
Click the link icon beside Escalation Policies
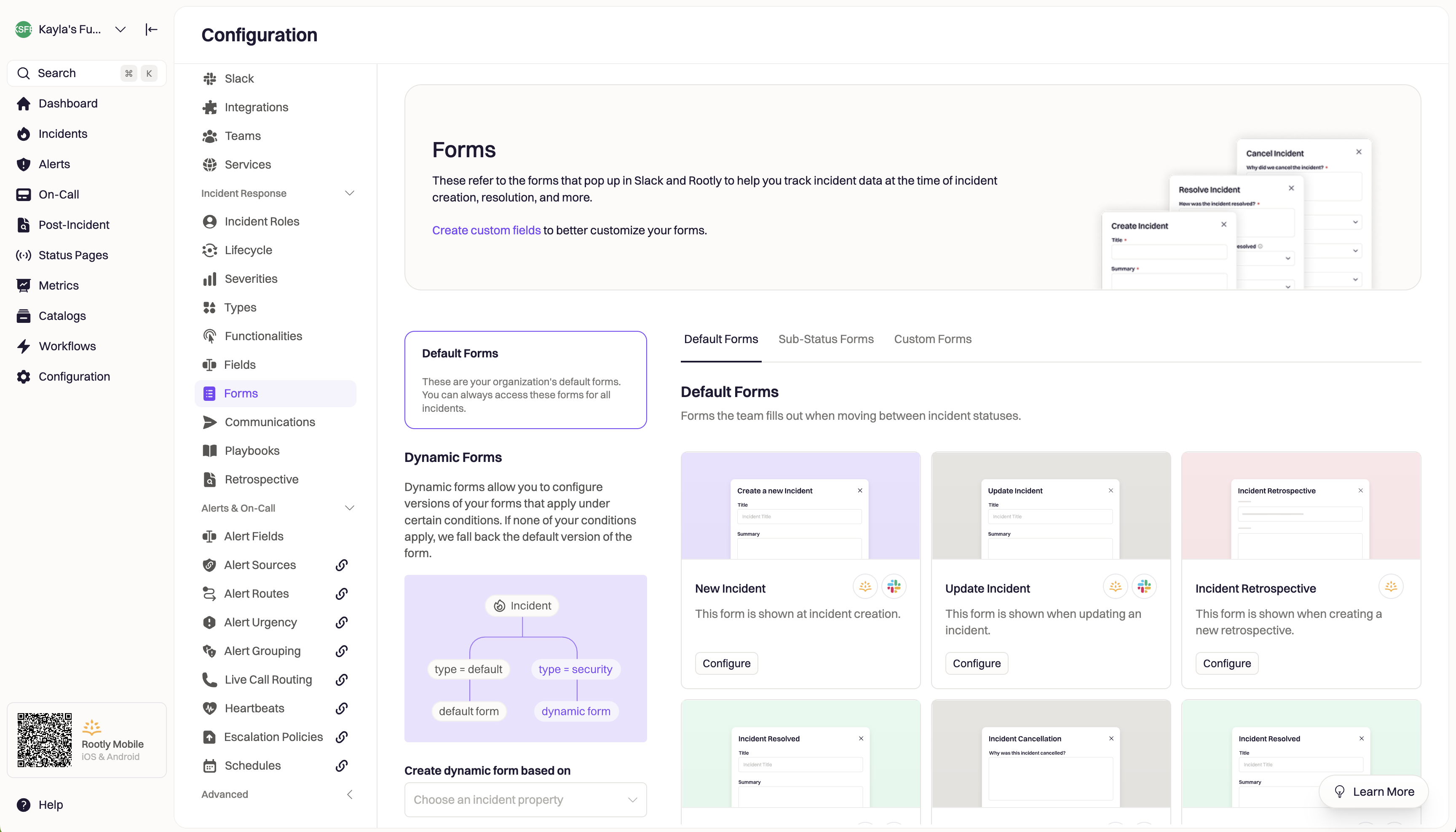coord(342,737)
